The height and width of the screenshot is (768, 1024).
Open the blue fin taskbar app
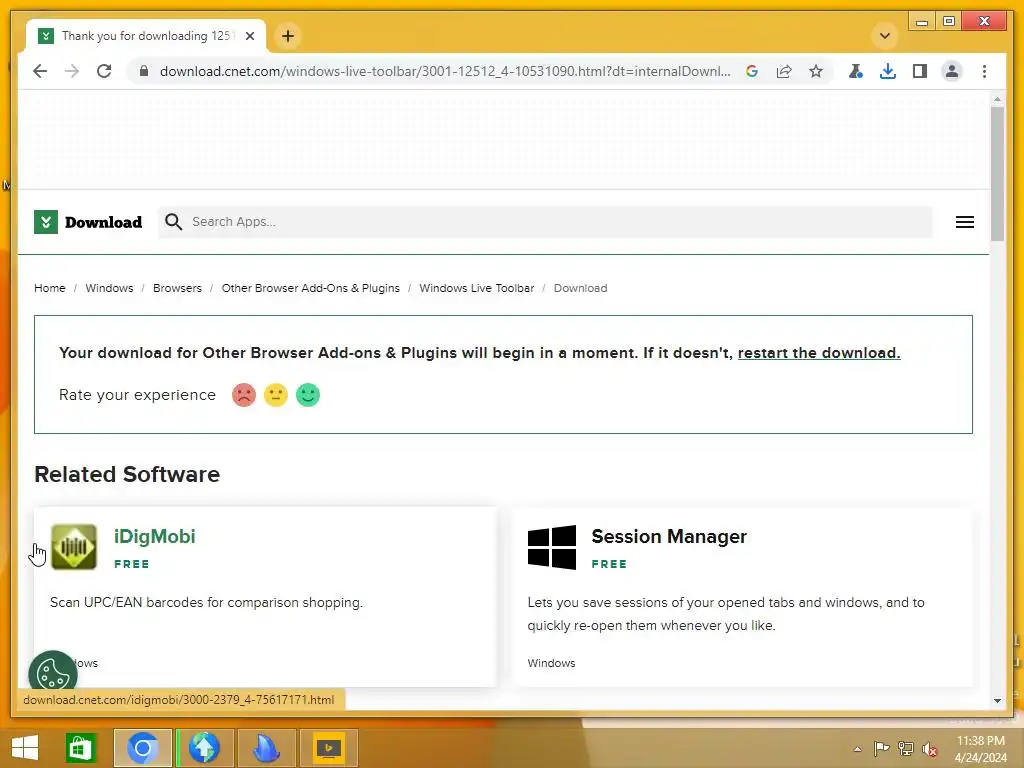(x=266, y=748)
